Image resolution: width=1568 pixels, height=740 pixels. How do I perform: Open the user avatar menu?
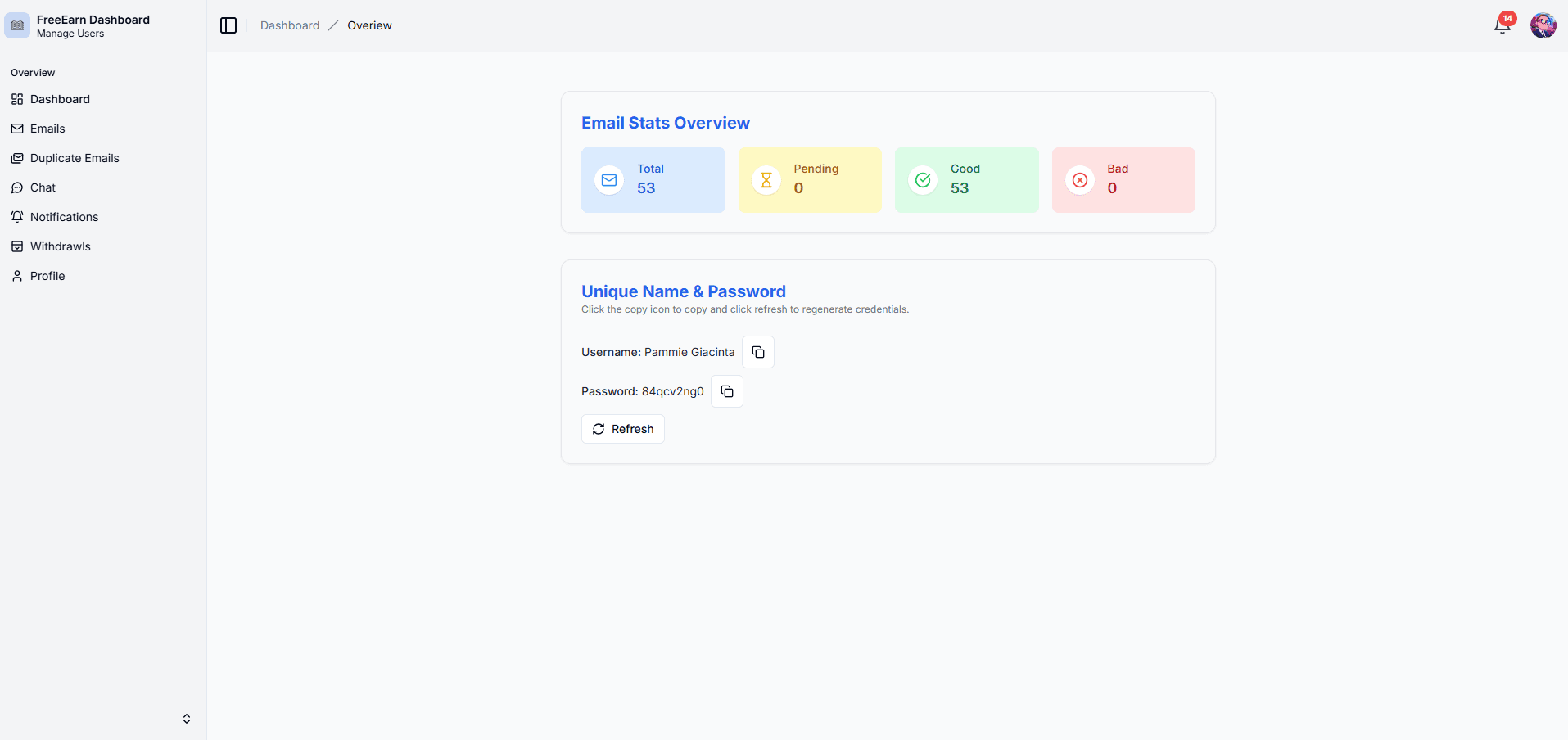click(1543, 25)
